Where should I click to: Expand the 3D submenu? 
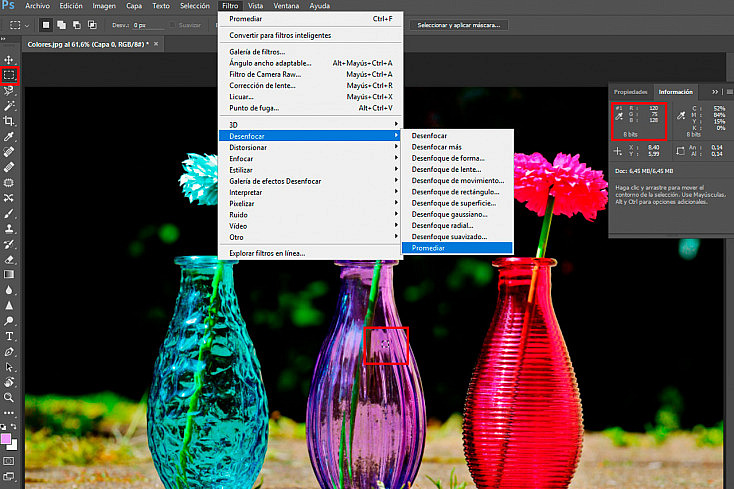[309, 124]
